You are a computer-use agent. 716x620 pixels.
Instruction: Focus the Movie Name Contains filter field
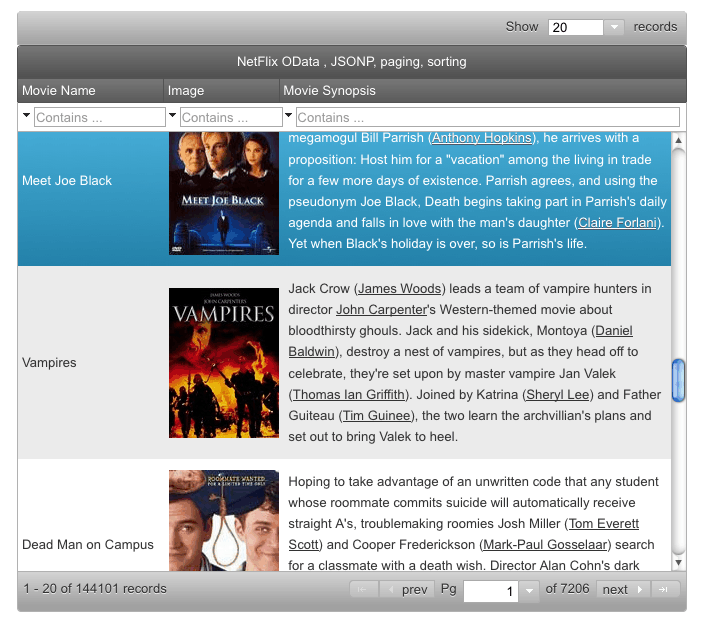coord(100,117)
